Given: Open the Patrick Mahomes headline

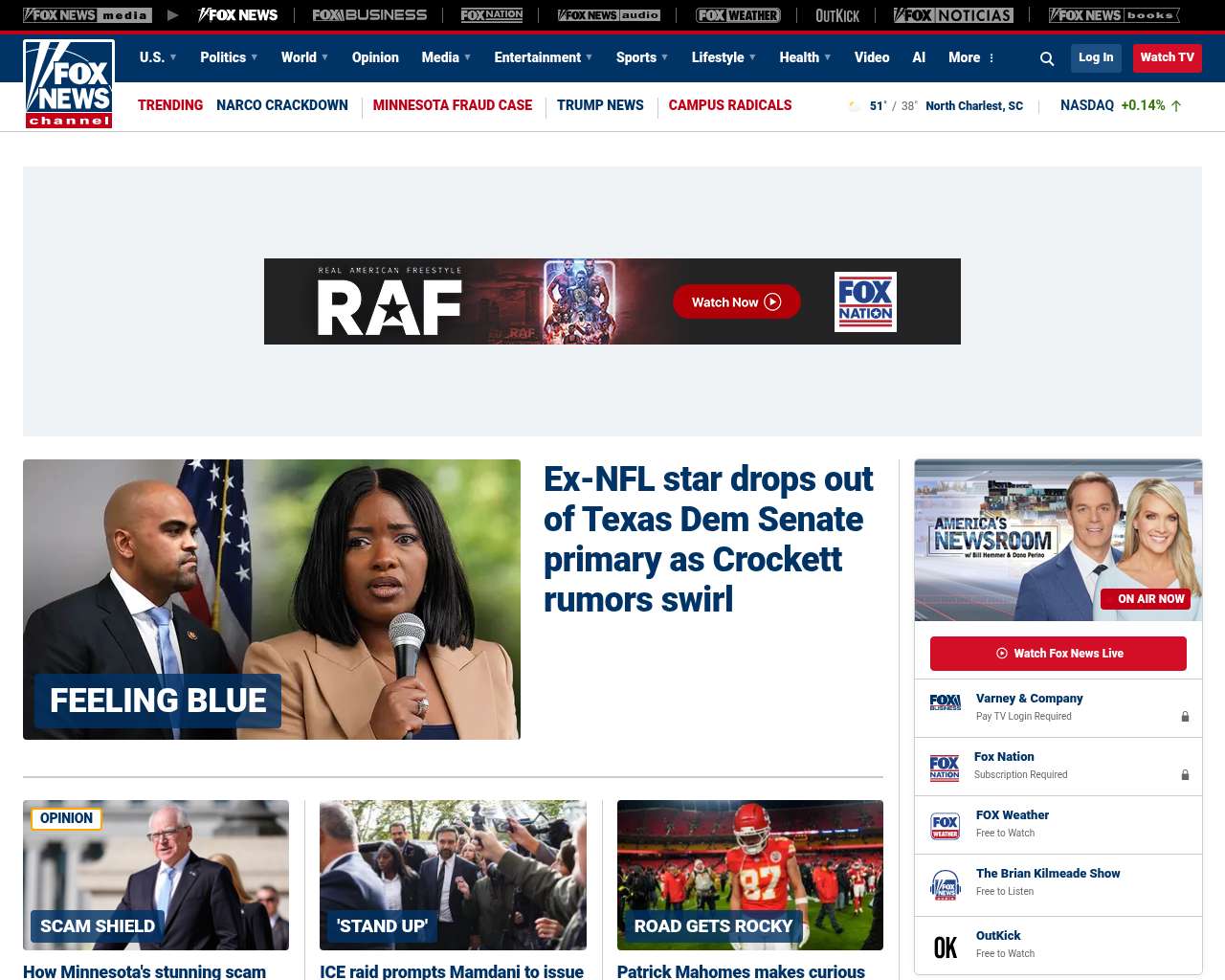Looking at the screenshot, I should coord(741,971).
